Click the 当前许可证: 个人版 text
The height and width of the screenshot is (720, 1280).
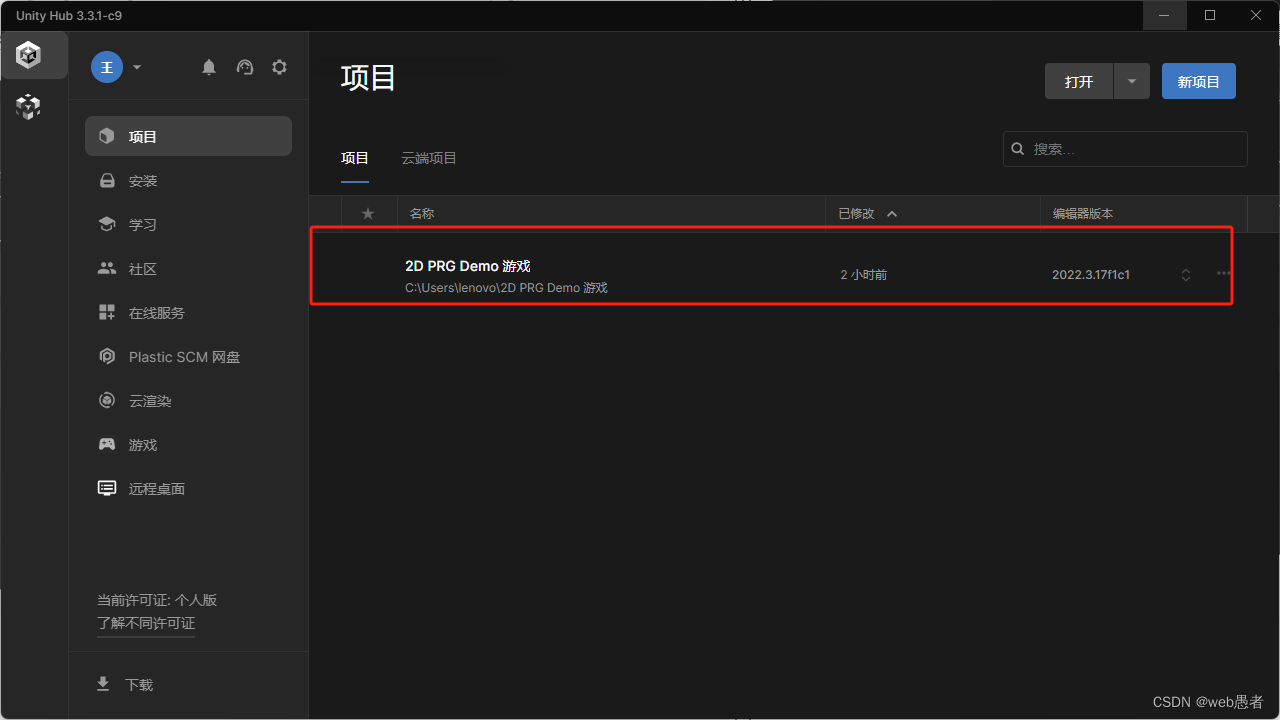point(157,600)
